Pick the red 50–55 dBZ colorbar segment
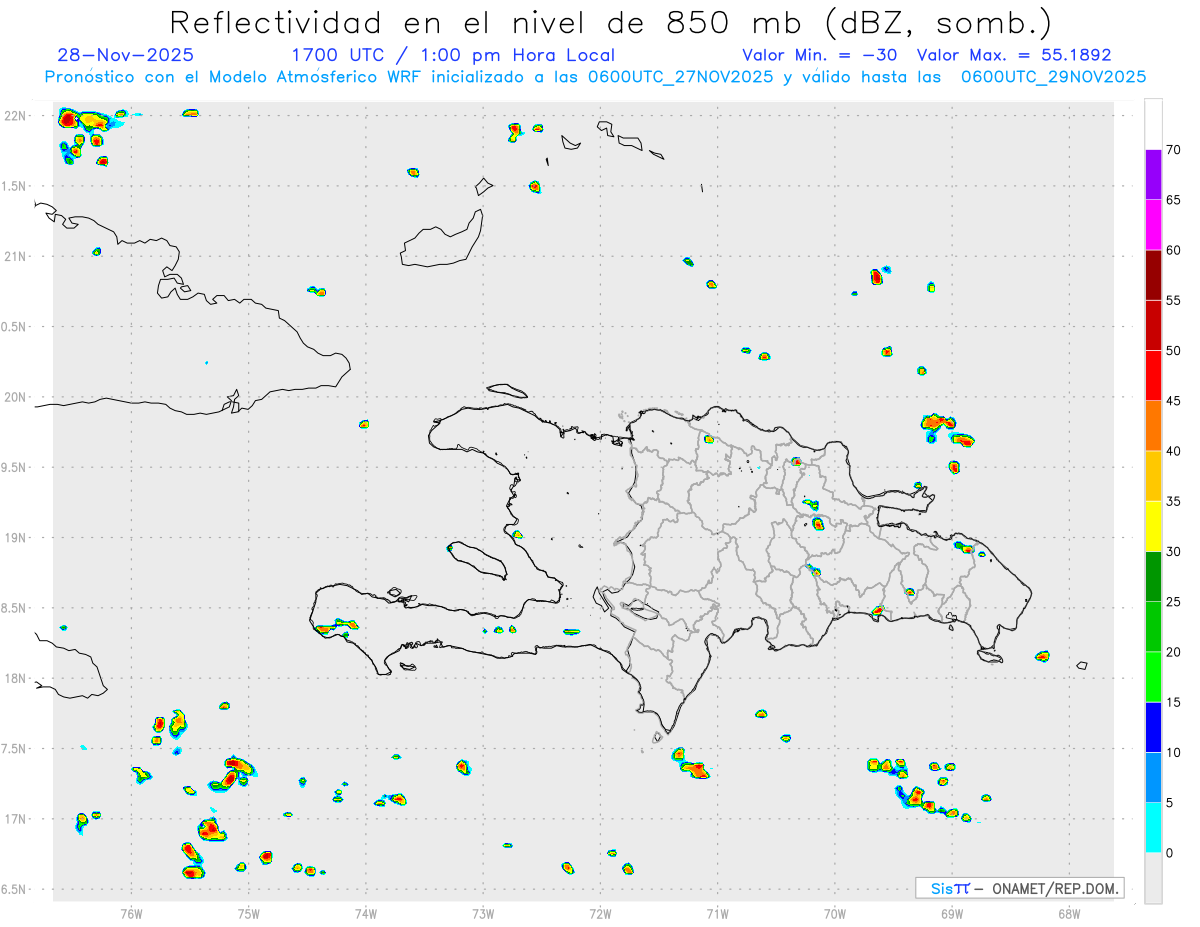 [x=1153, y=326]
